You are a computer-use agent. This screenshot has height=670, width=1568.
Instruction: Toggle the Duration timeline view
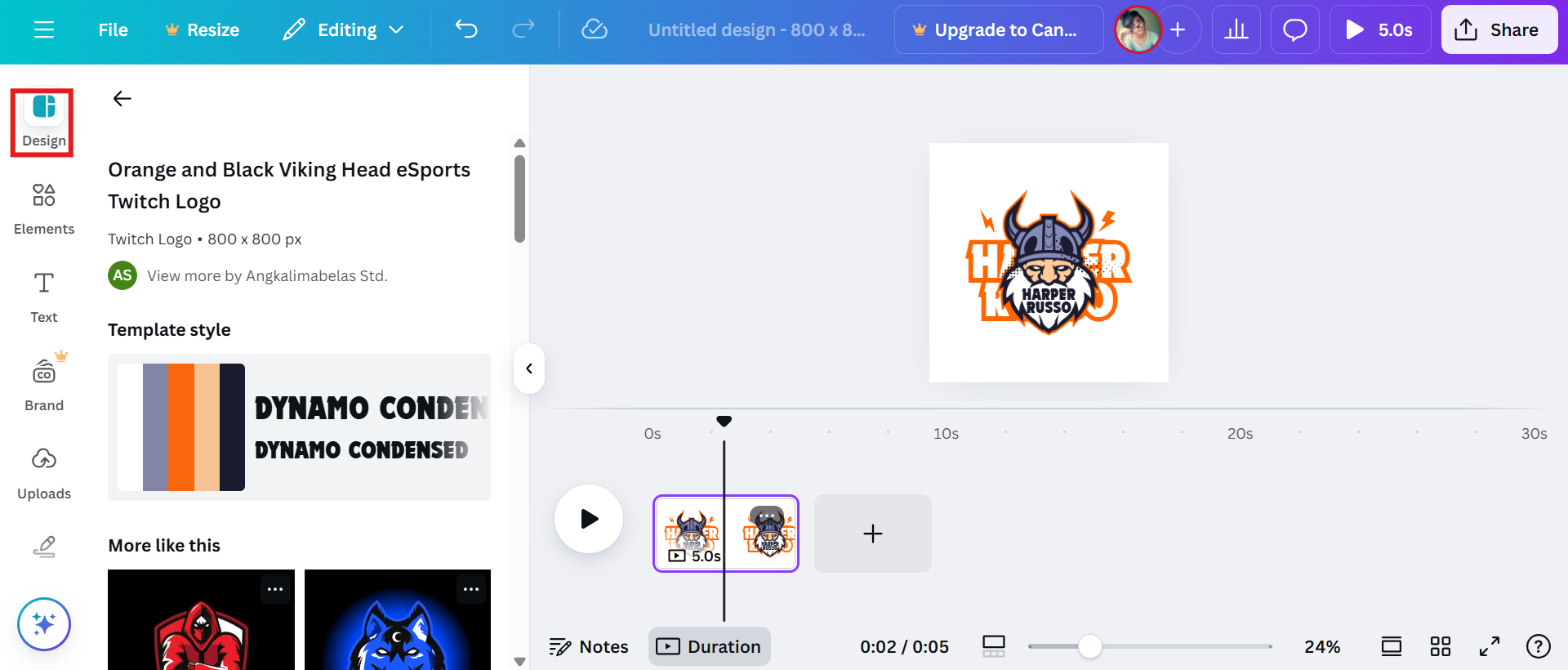click(x=710, y=646)
